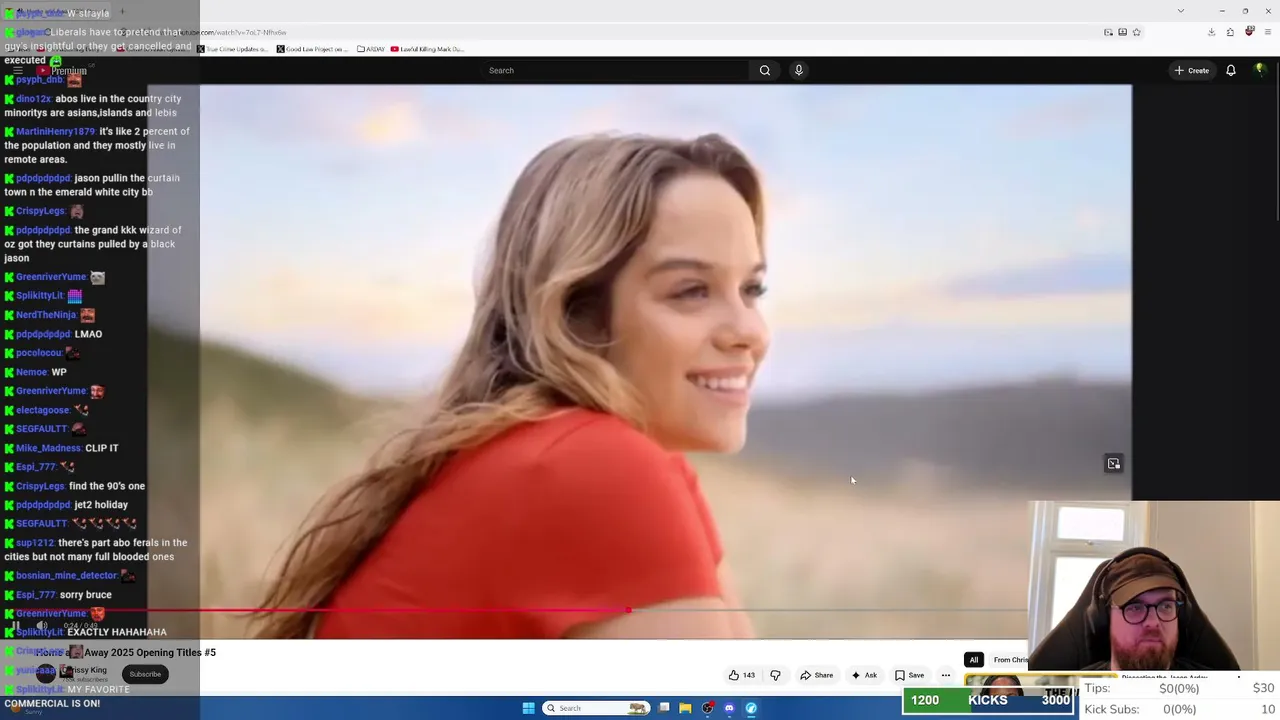1280x720 pixels.
Task: Dislike the video with thumbs-down icon
Action: pyautogui.click(x=775, y=675)
